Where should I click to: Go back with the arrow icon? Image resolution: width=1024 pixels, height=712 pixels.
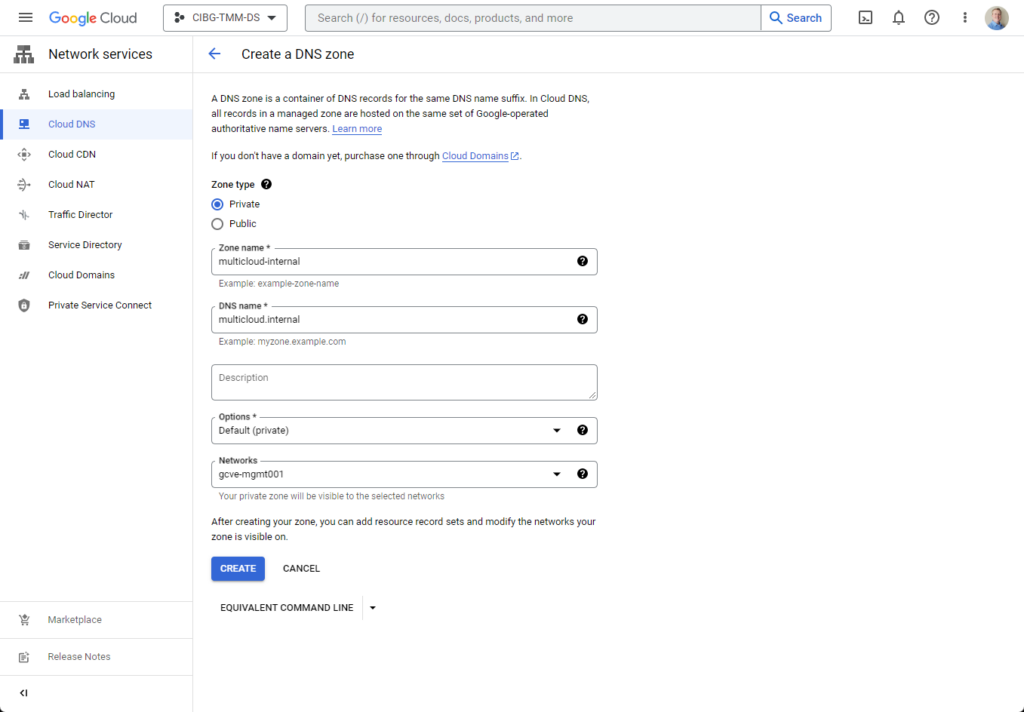coord(214,54)
